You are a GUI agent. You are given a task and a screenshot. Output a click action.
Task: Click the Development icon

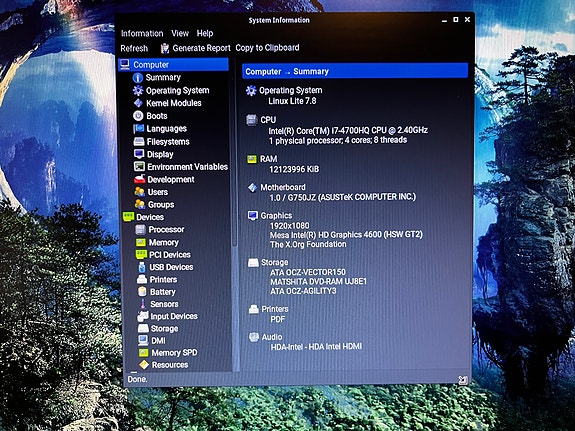pyautogui.click(x=139, y=179)
